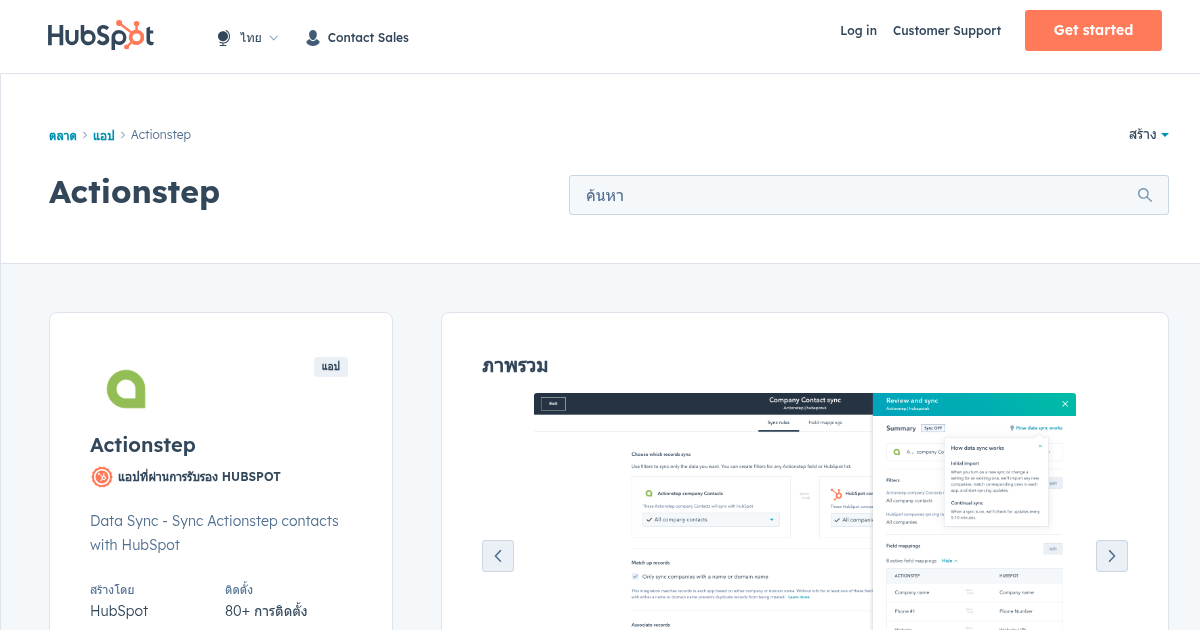The height and width of the screenshot is (630, 1200).
Task: Open the overview screenshot image
Action: 805,511
